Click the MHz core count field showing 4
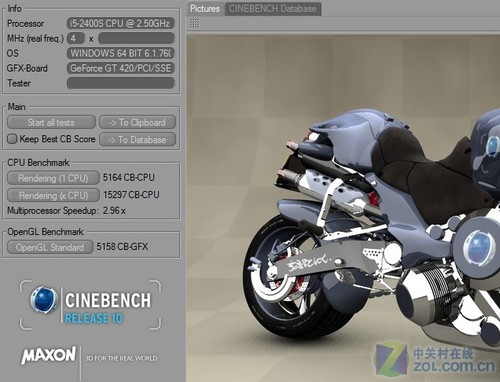Image resolution: width=500 pixels, height=382 pixels. (x=76, y=38)
